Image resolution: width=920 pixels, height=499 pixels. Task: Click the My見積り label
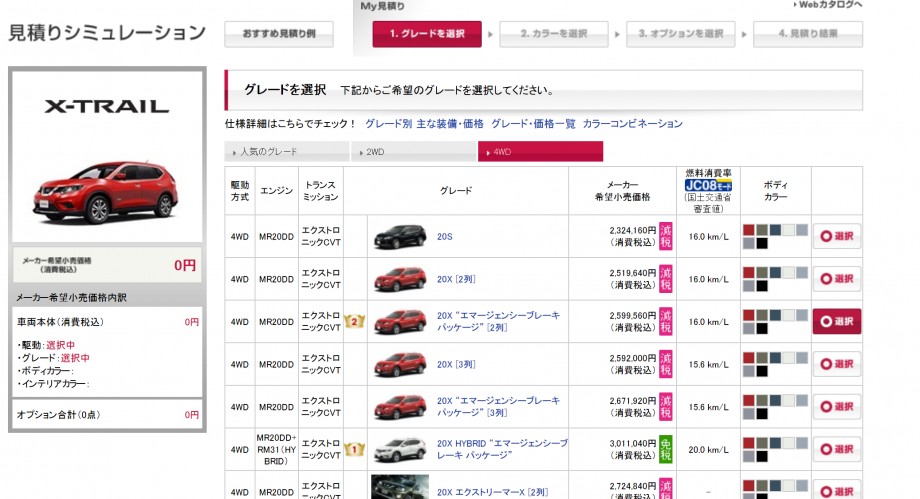(x=382, y=6)
